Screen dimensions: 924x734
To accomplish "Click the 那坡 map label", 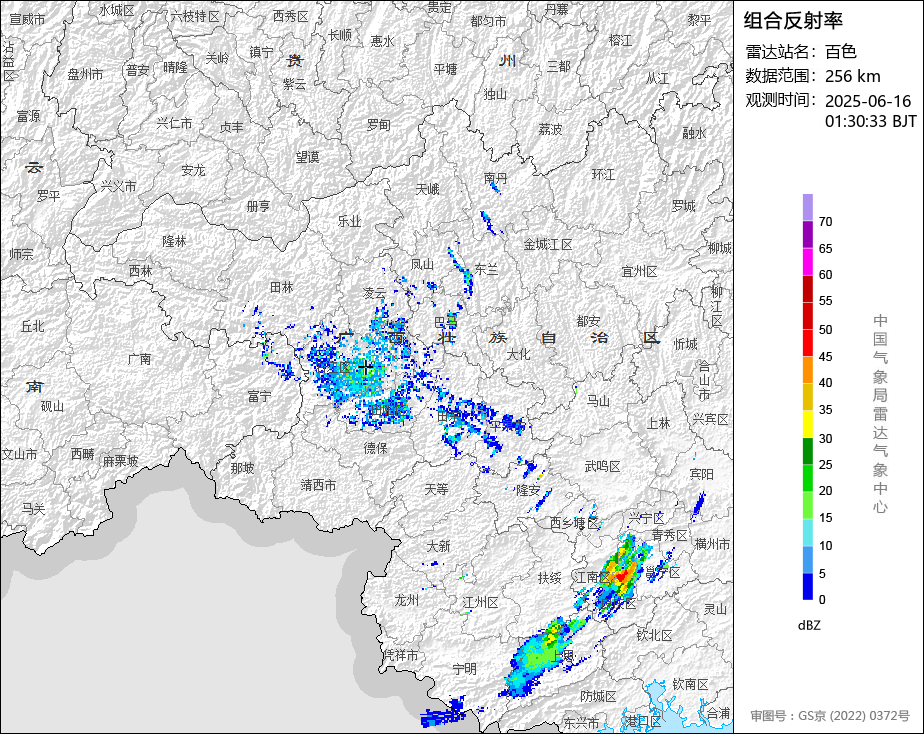I will [242, 468].
